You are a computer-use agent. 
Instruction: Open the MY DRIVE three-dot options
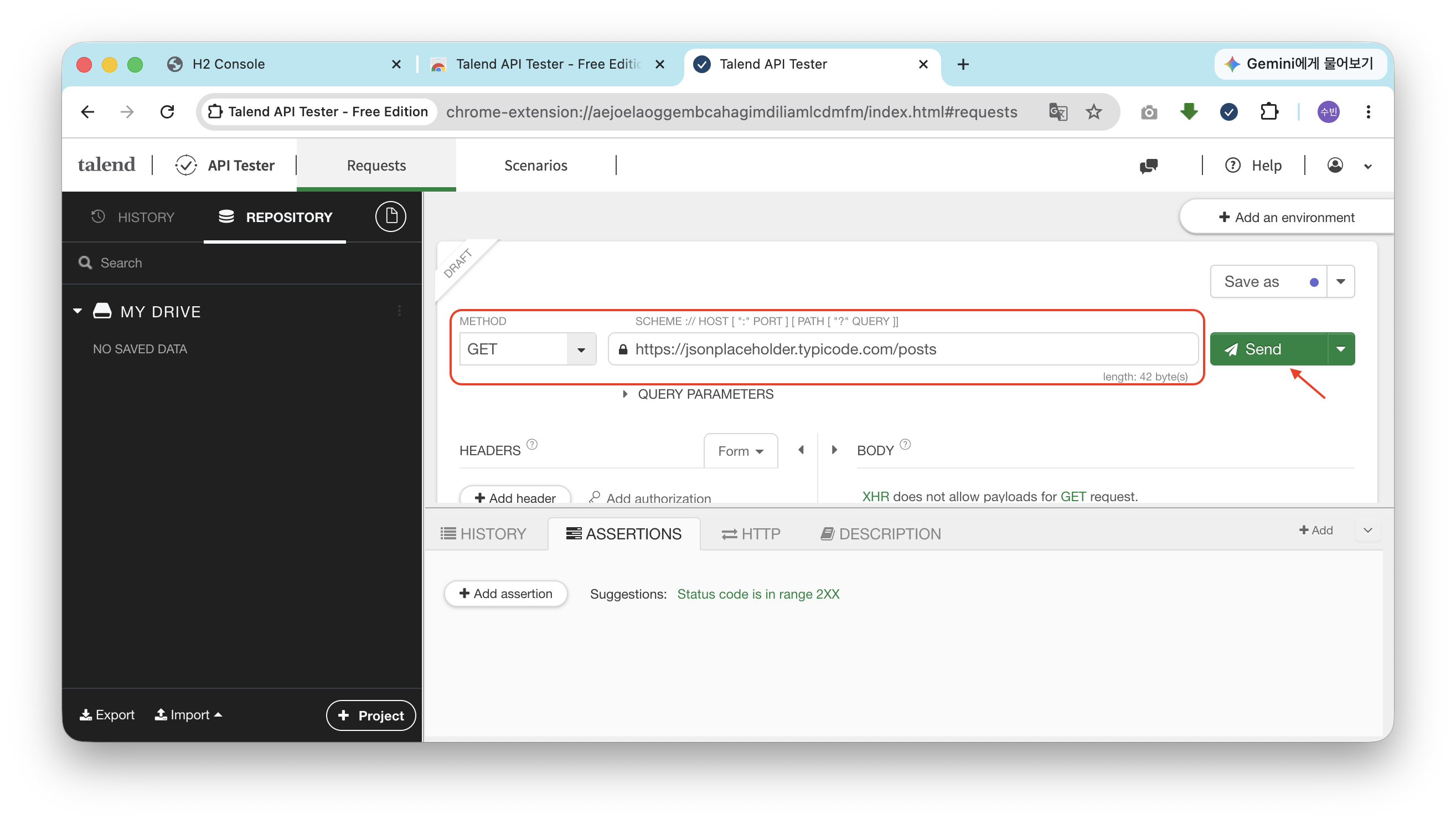(x=399, y=311)
